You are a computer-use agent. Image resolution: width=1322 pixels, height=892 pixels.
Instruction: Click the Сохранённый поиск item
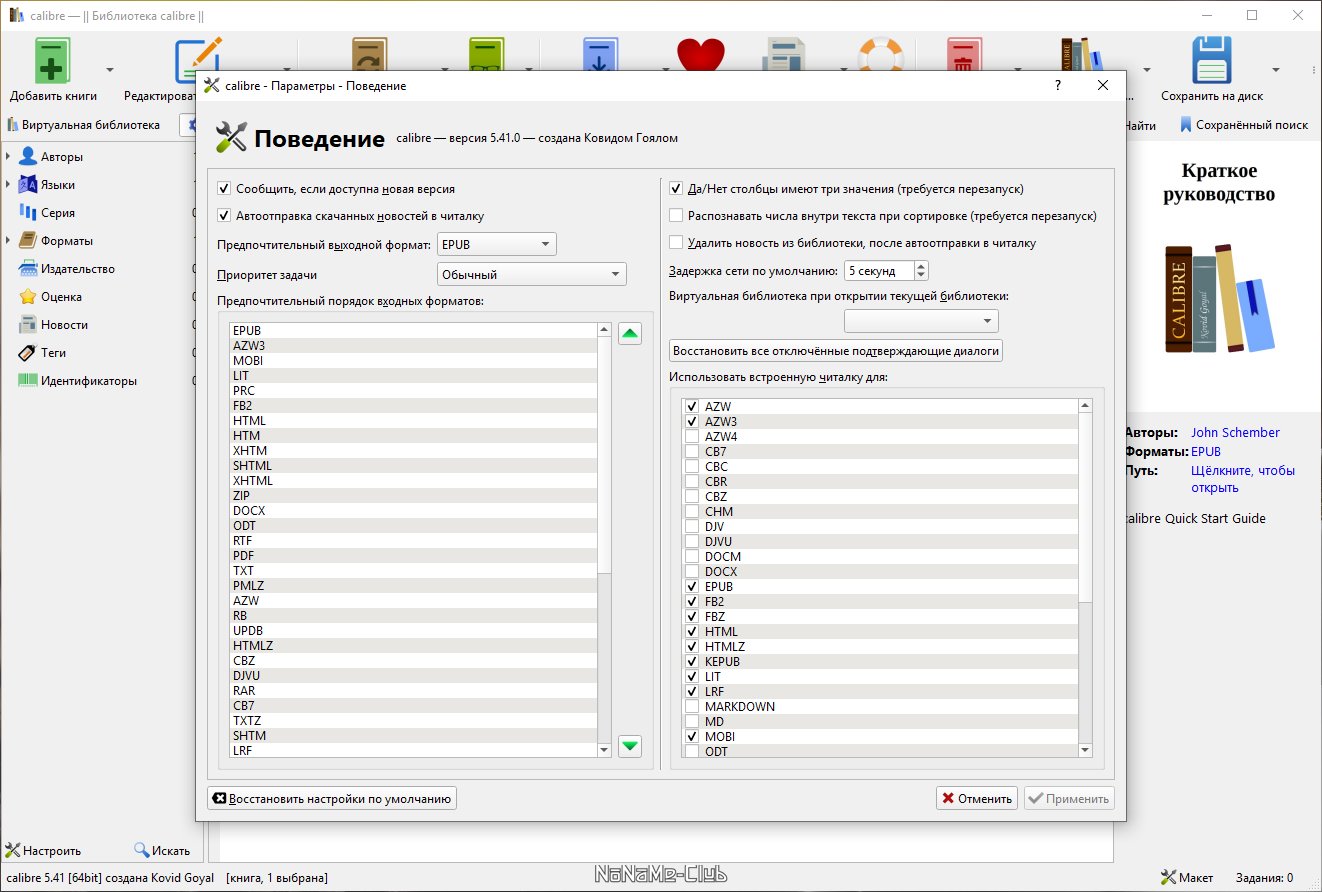[x=1243, y=125]
